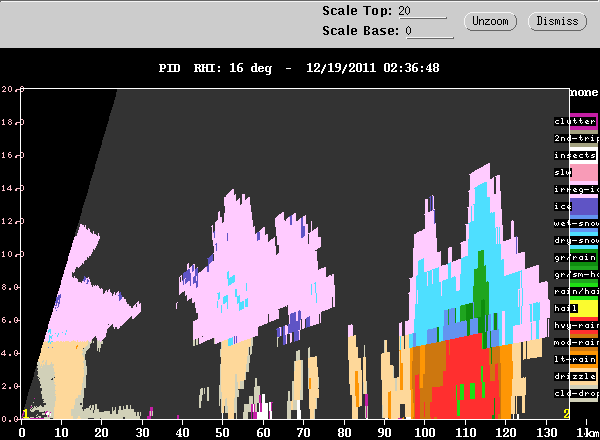Click the hvy-rain legend label
This screenshot has width=600, height=440.
pyautogui.click(x=576, y=326)
